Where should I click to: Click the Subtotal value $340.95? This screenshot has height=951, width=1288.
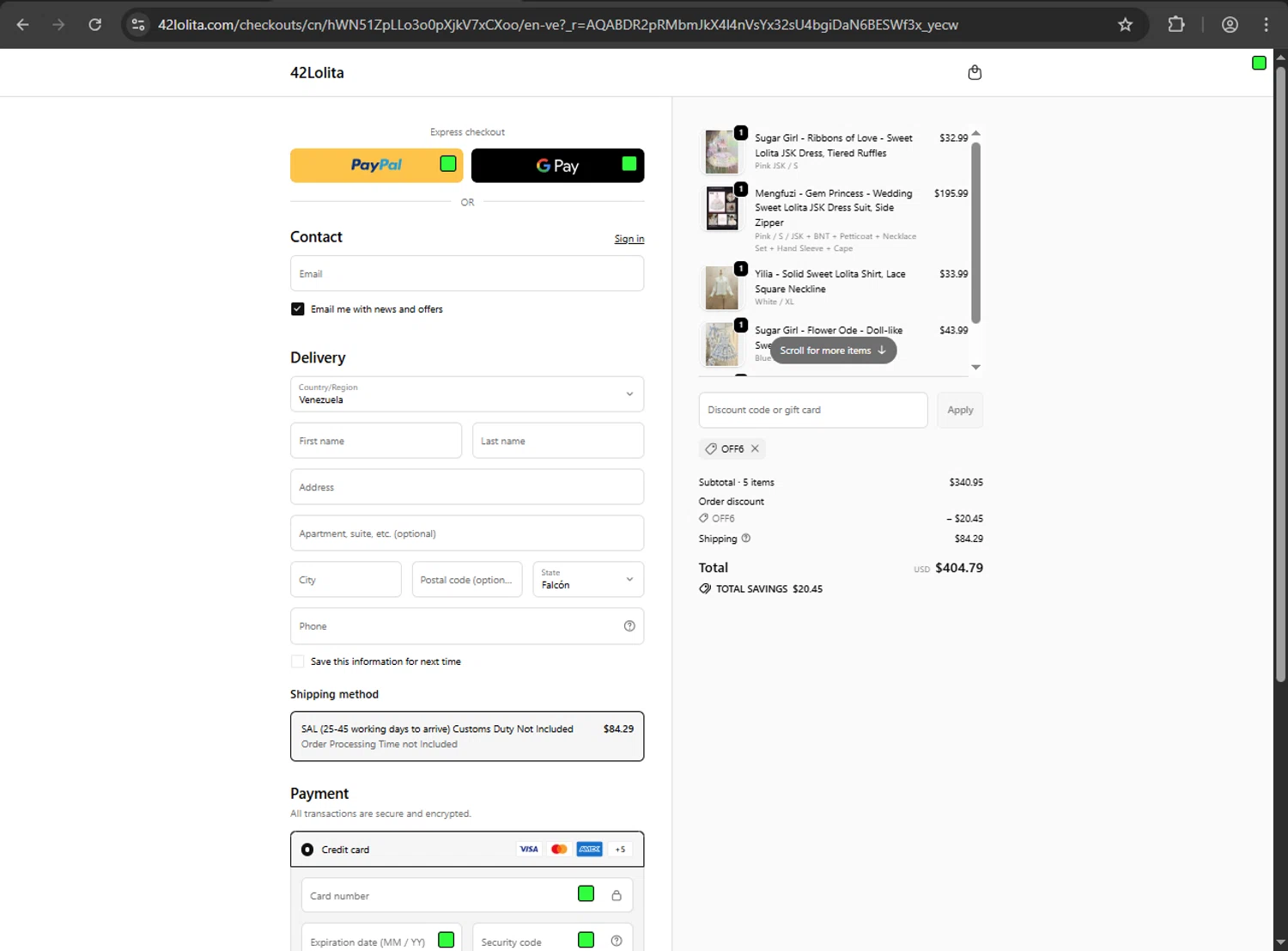click(966, 482)
